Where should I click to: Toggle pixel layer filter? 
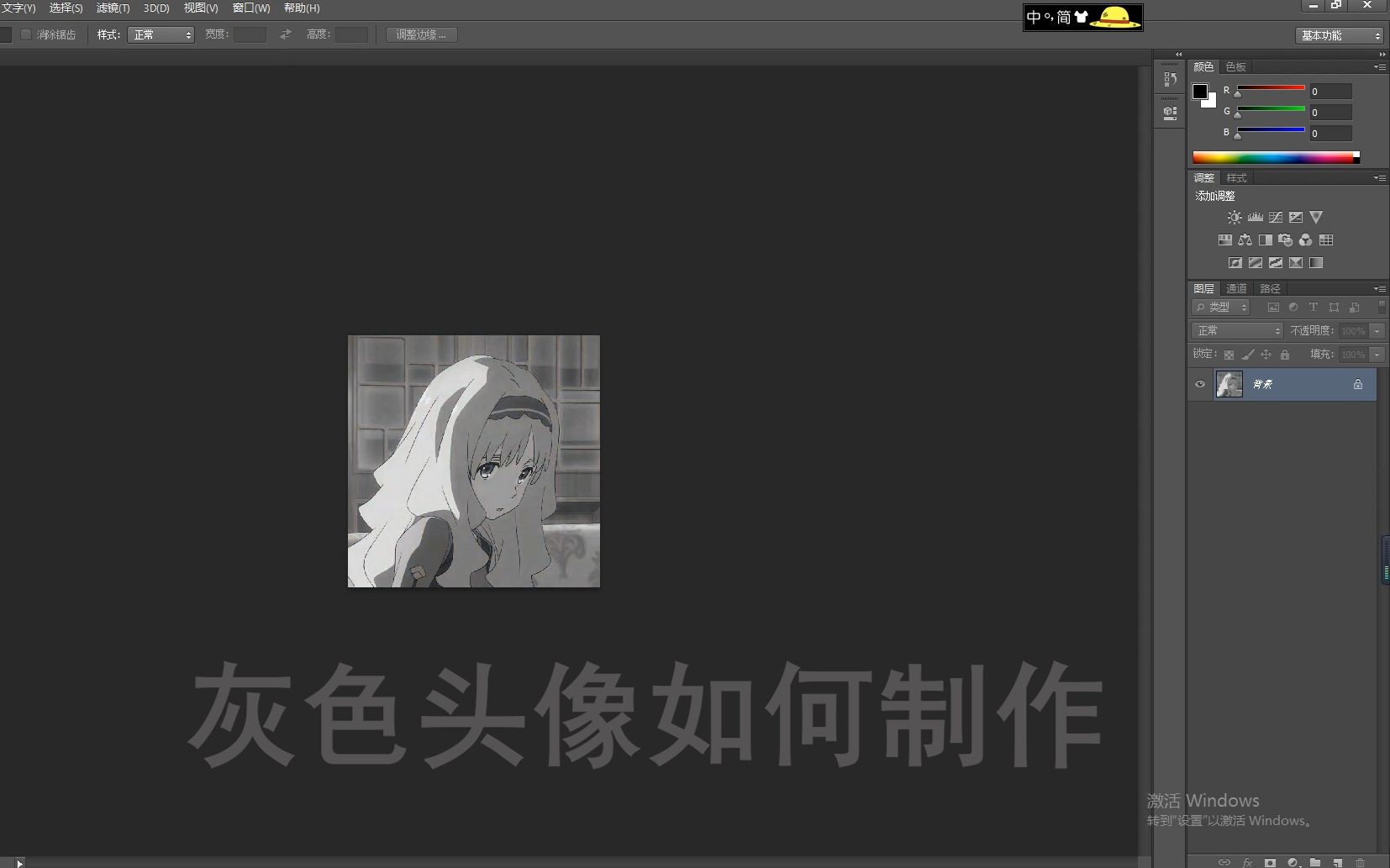click(1272, 308)
